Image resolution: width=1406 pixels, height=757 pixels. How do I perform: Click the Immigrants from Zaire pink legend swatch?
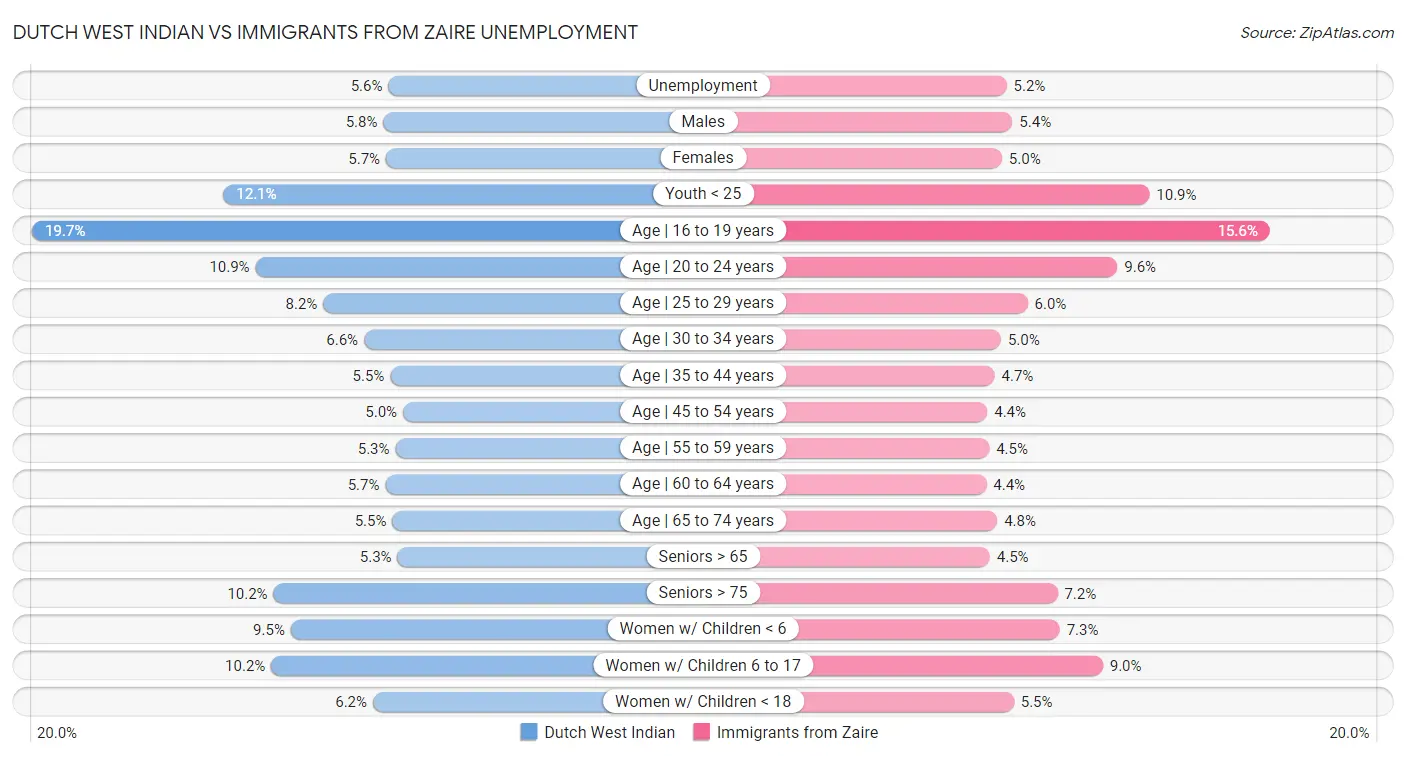[x=701, y=732]
